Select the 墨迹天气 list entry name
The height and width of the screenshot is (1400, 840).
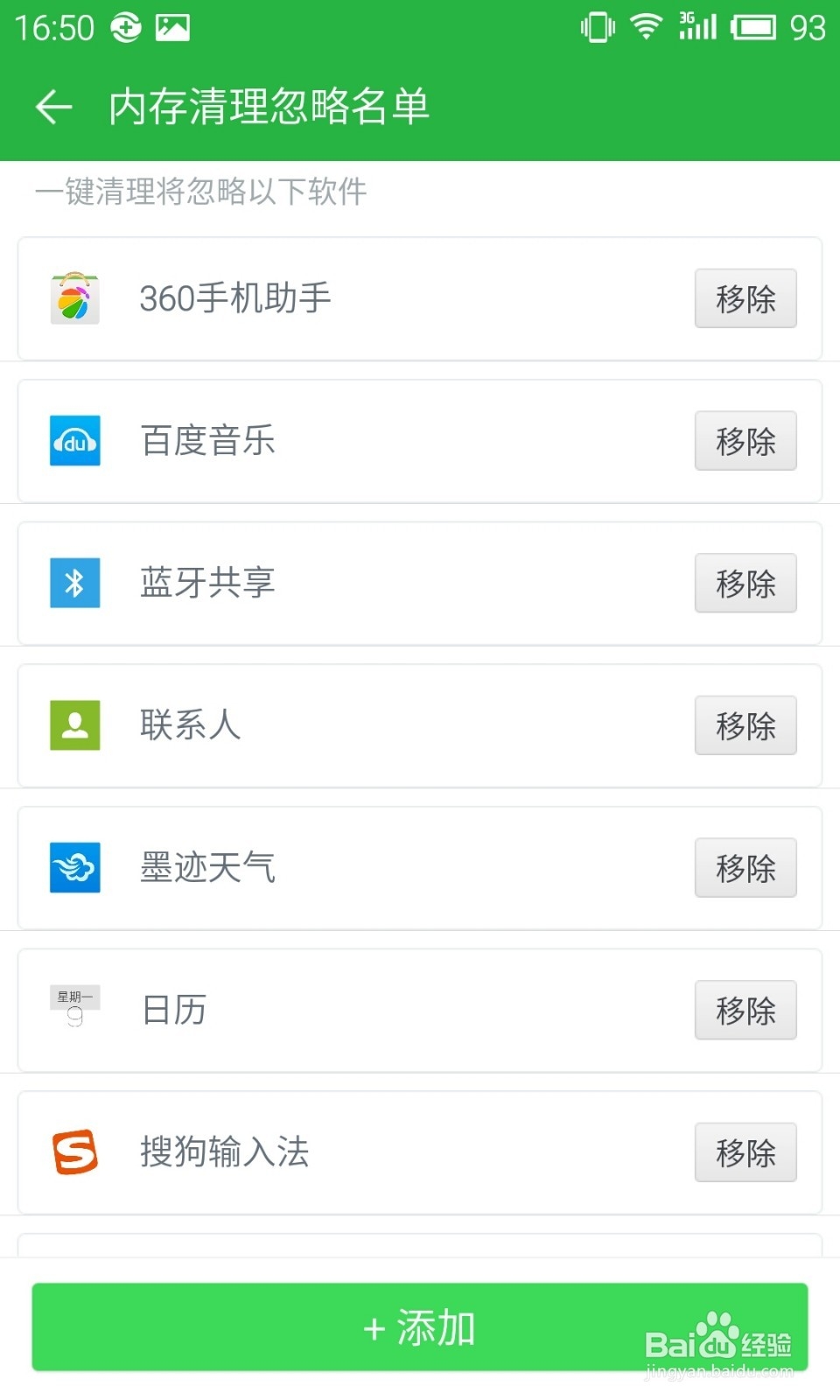tap(208, 867)
